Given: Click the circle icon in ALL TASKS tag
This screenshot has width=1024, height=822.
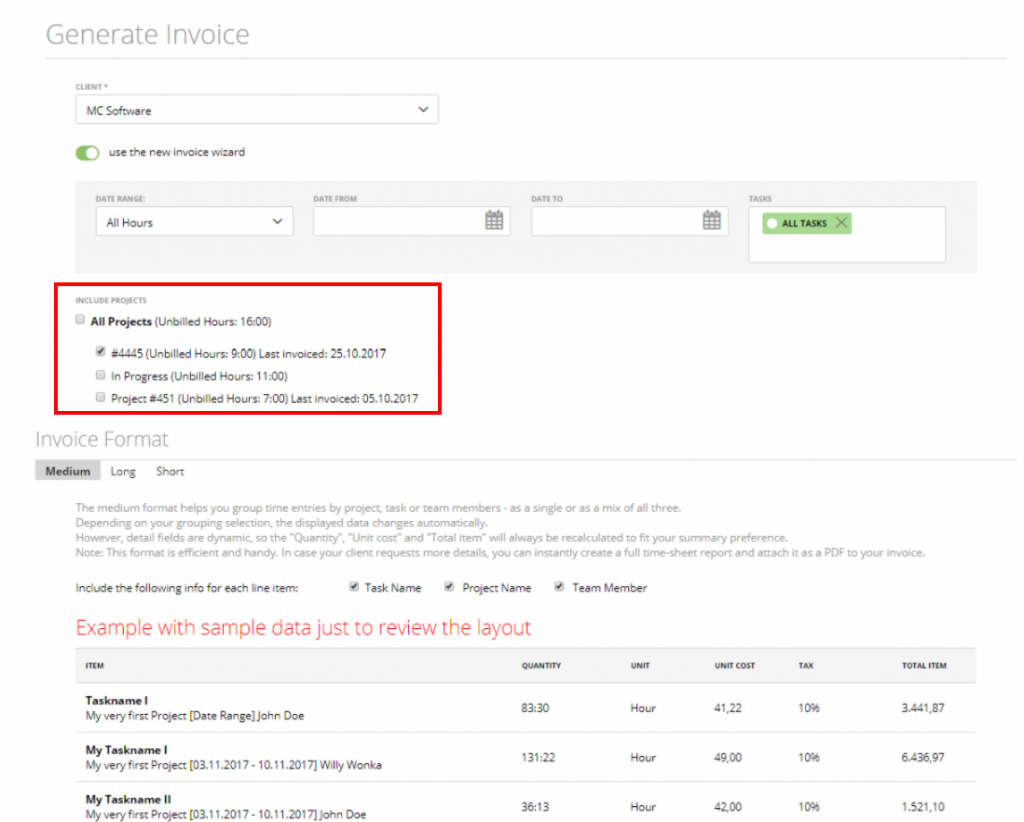Looking at the screenshot, I should pyautogui.click(x=772, y=223).
